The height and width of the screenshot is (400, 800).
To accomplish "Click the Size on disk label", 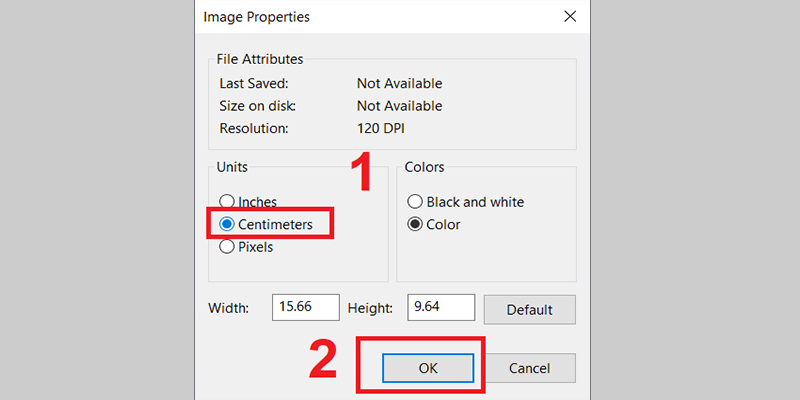I will (x=257, y=106).
